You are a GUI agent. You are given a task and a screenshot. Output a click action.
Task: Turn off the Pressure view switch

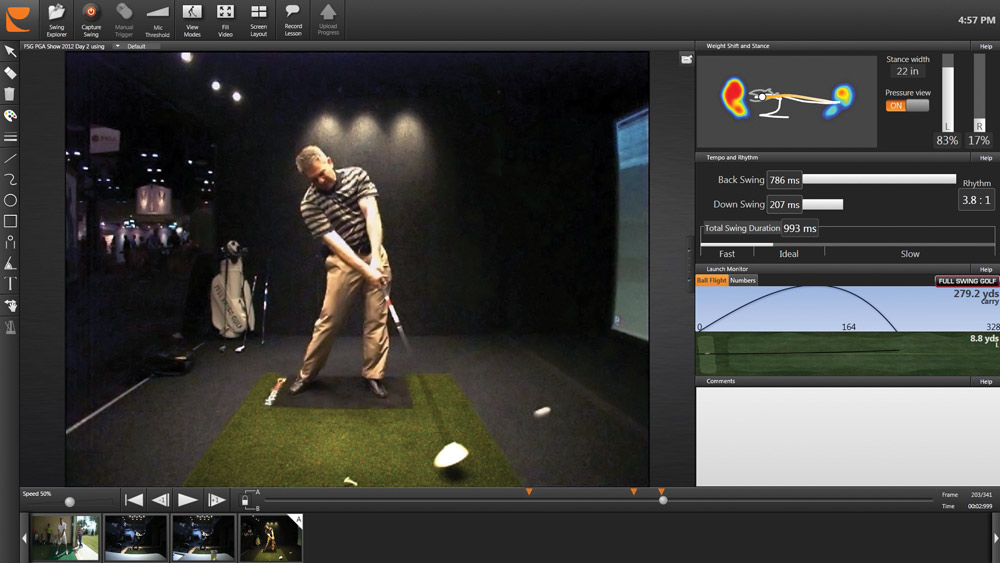pos(907,106)
